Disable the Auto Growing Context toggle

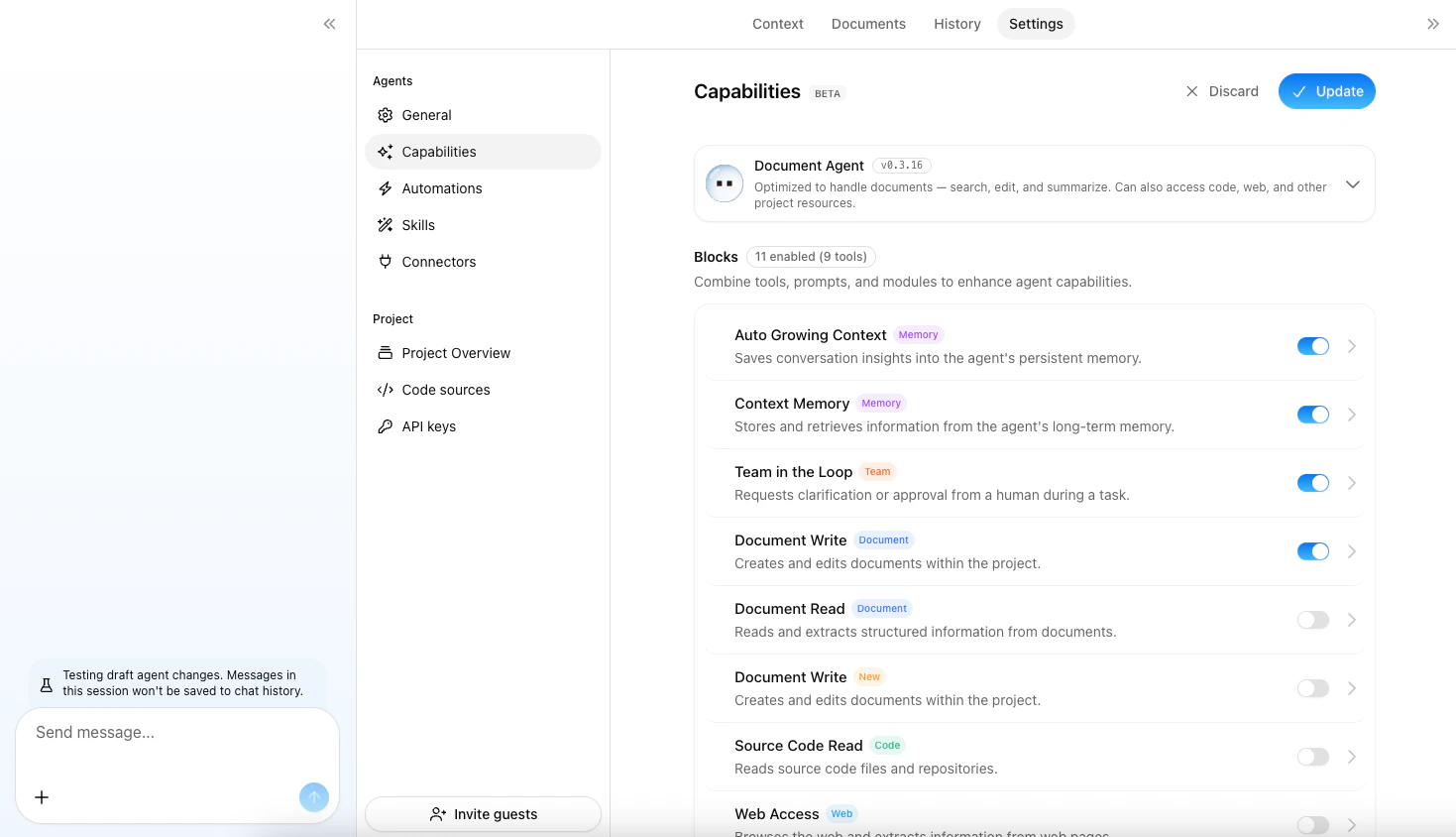1313,346
